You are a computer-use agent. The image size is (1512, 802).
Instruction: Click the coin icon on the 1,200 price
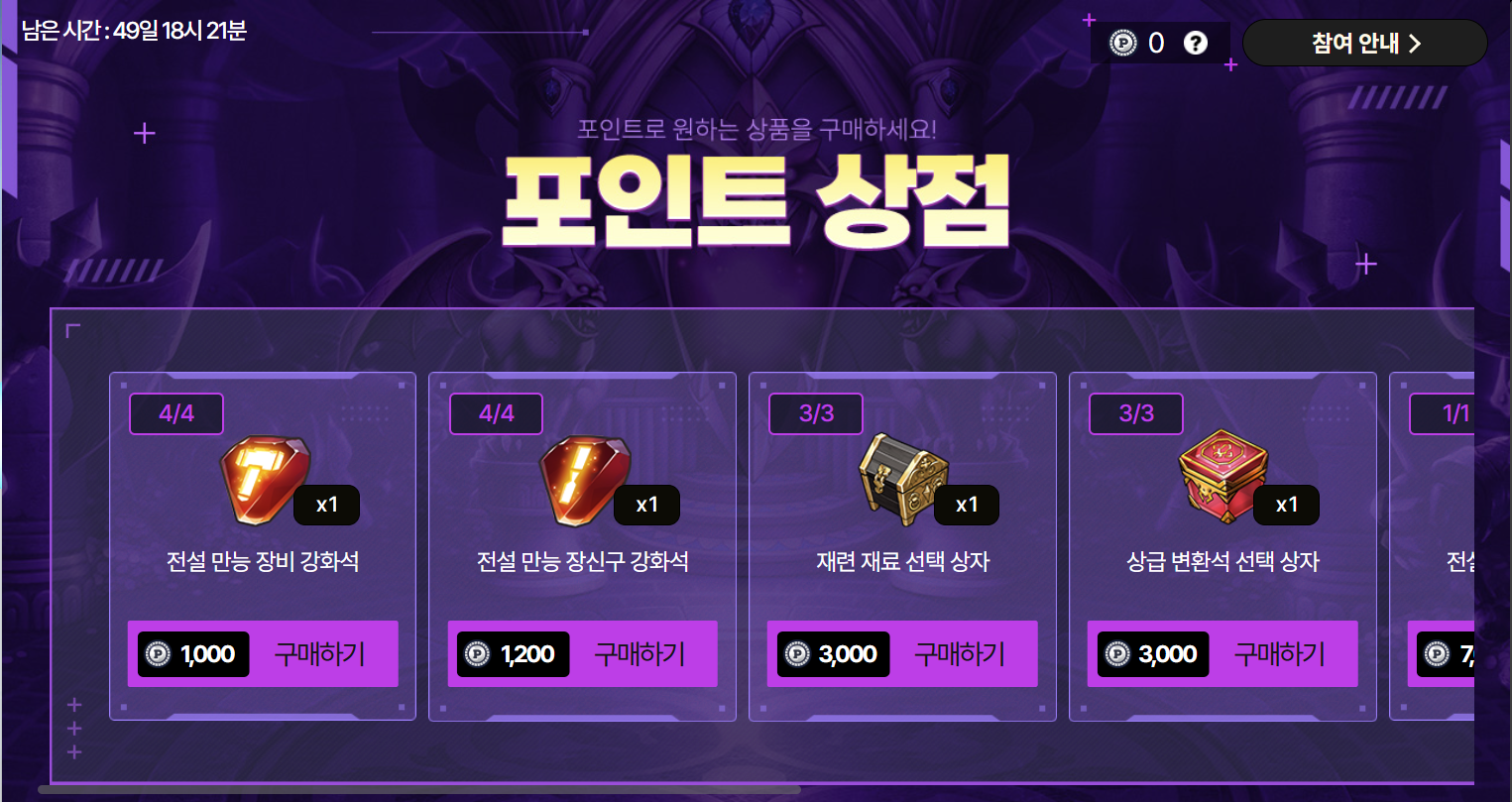point(478,654)
